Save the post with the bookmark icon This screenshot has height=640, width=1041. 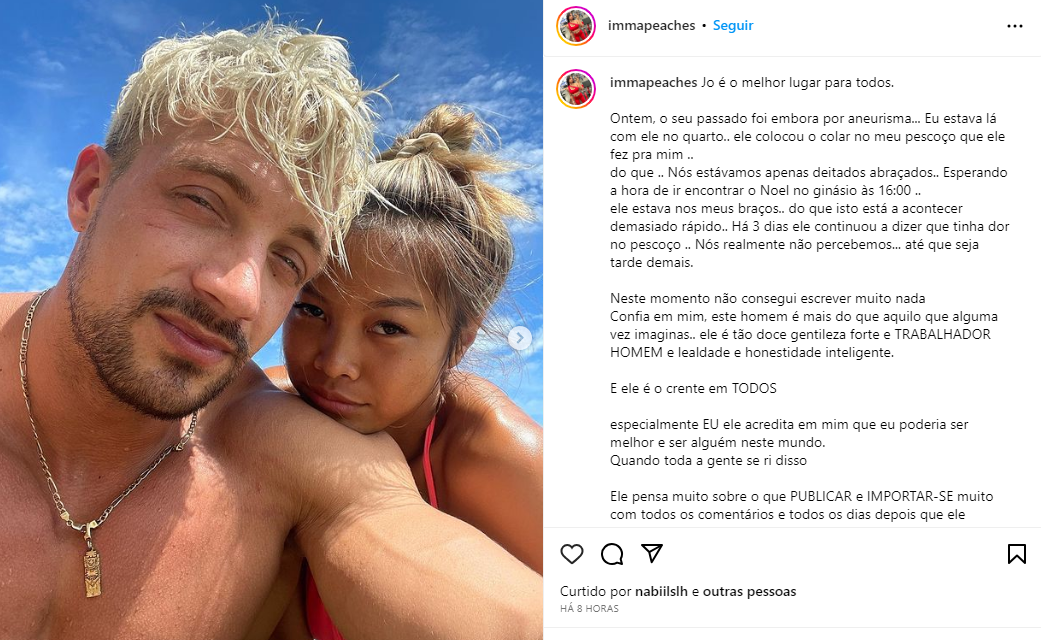[1016, 554]
